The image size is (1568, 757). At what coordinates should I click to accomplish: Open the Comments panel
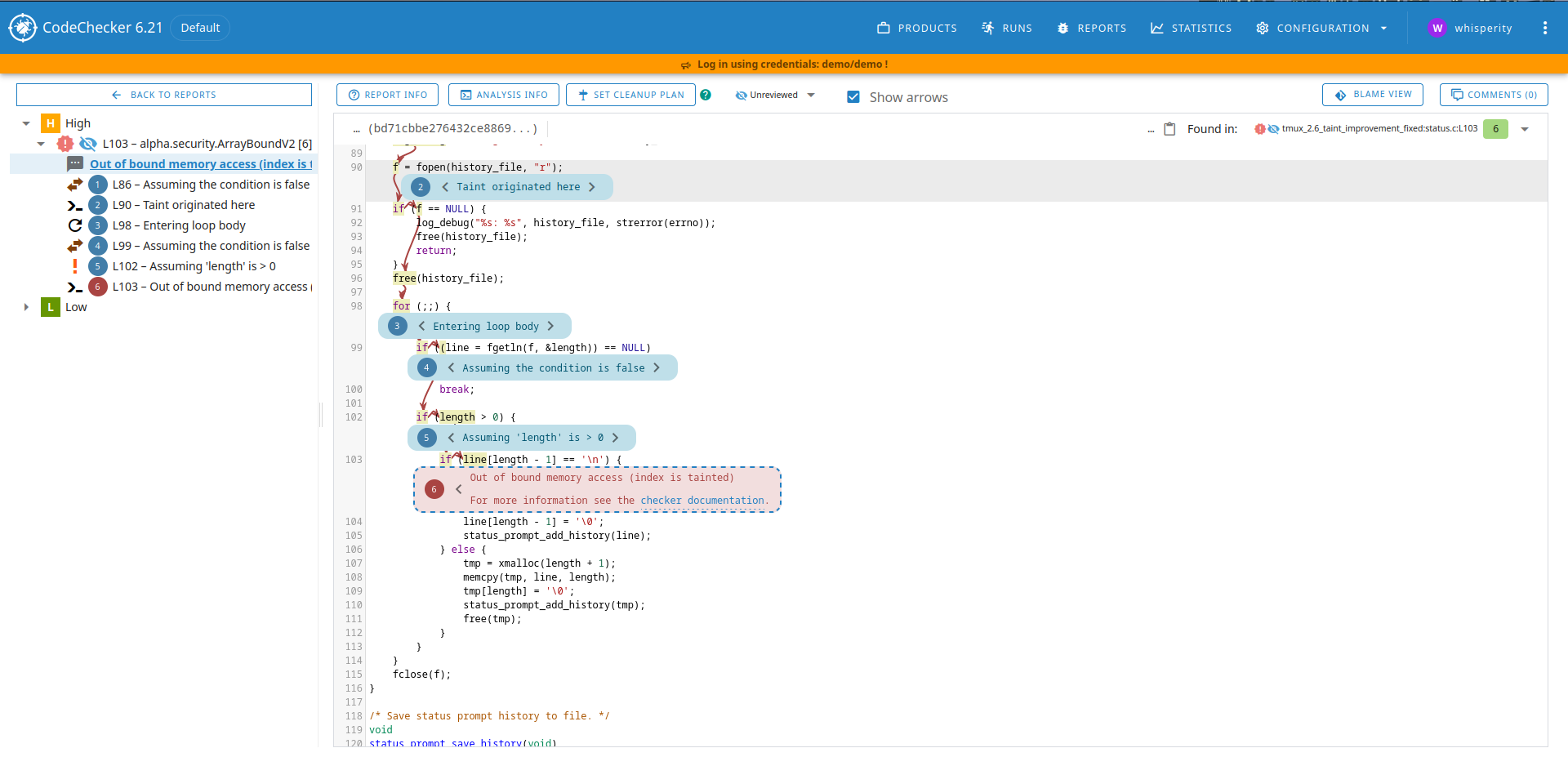[x=1494, y=94]
